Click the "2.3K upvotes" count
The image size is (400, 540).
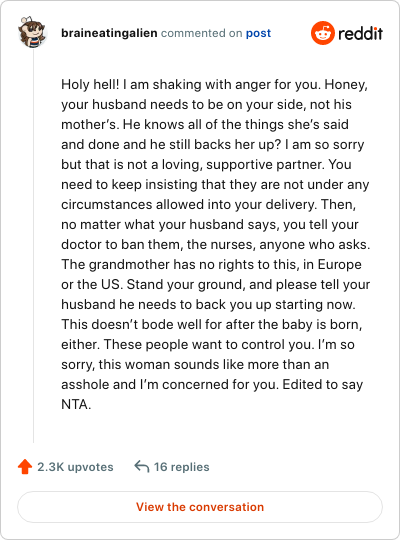pyautogui.click(x=75, y=467)
